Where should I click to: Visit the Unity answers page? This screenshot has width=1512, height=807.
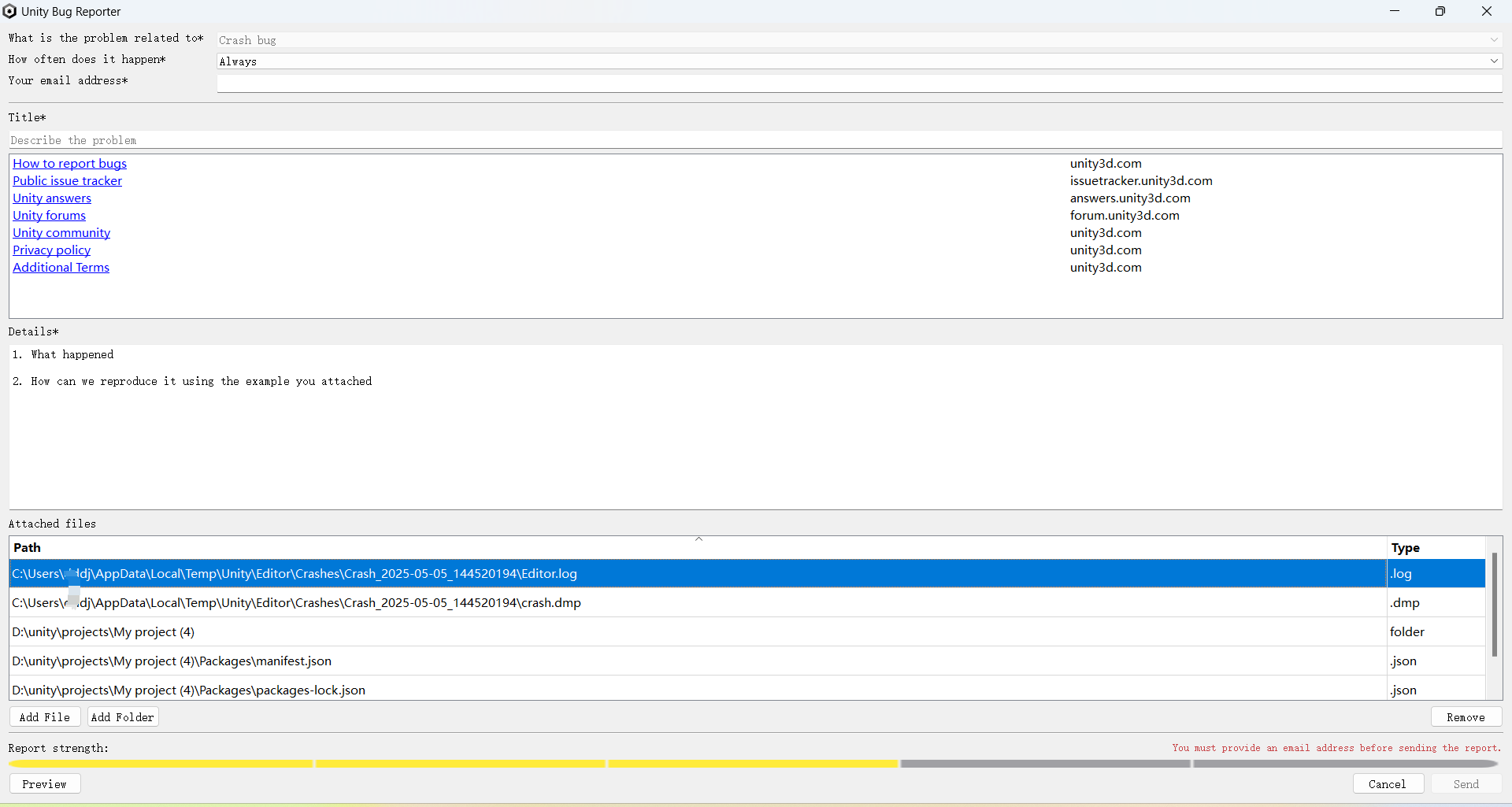click(x=52, y=198)
